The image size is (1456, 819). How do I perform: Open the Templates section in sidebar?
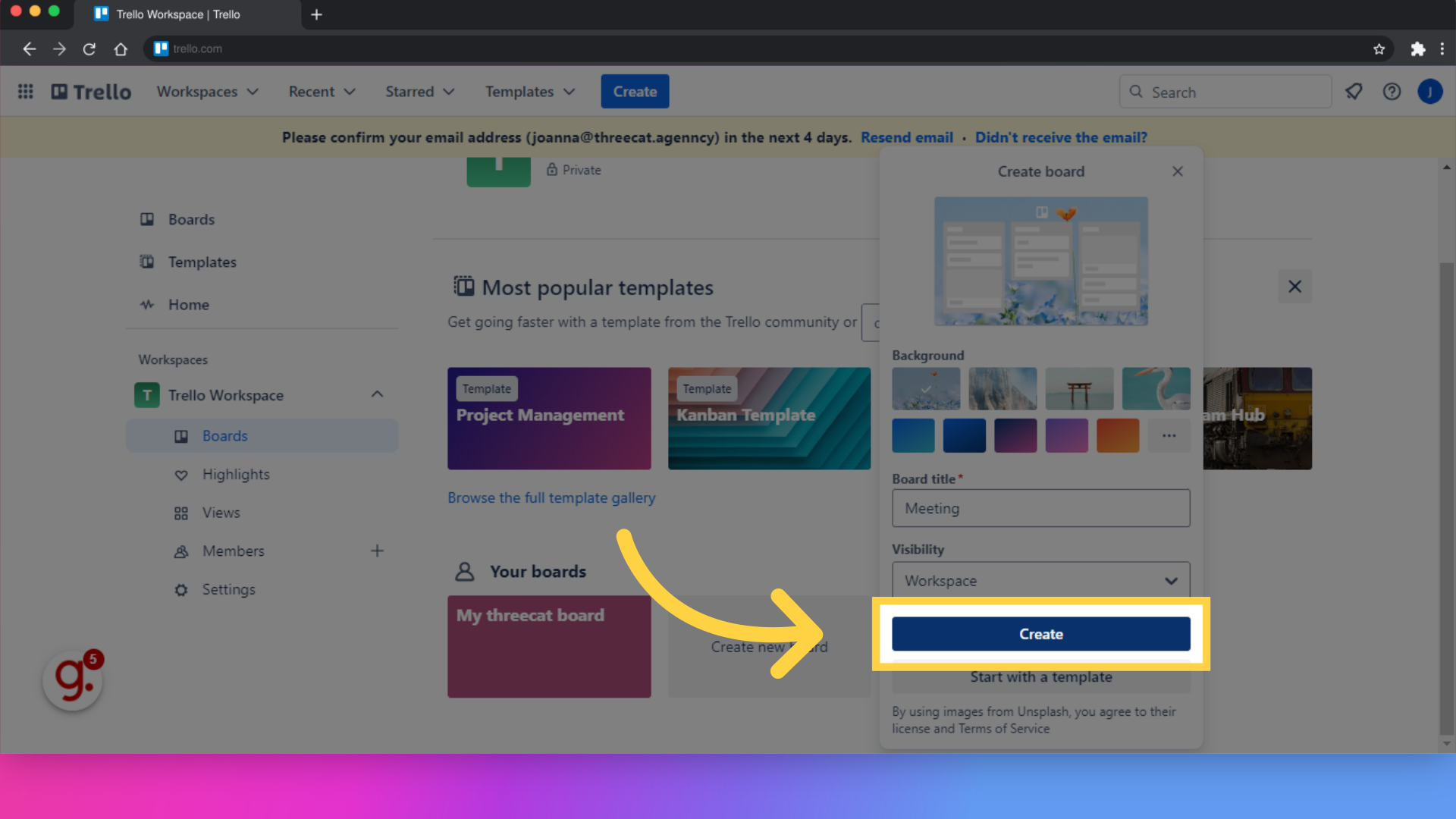click(202, 262)
